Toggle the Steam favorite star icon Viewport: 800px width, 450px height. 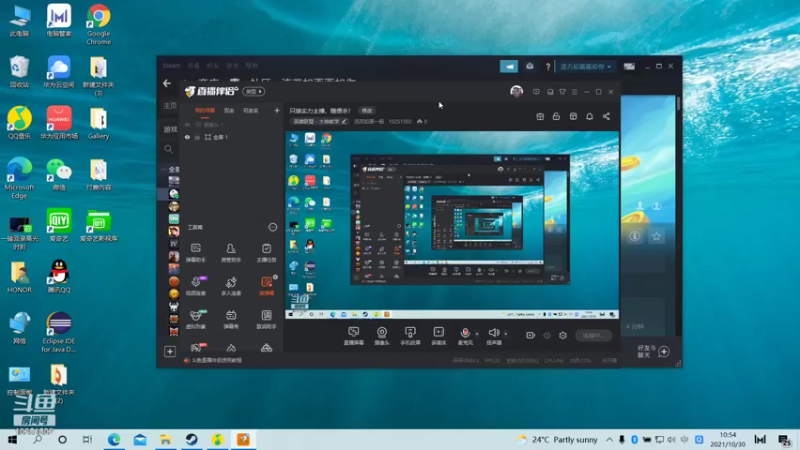(657, 236)
